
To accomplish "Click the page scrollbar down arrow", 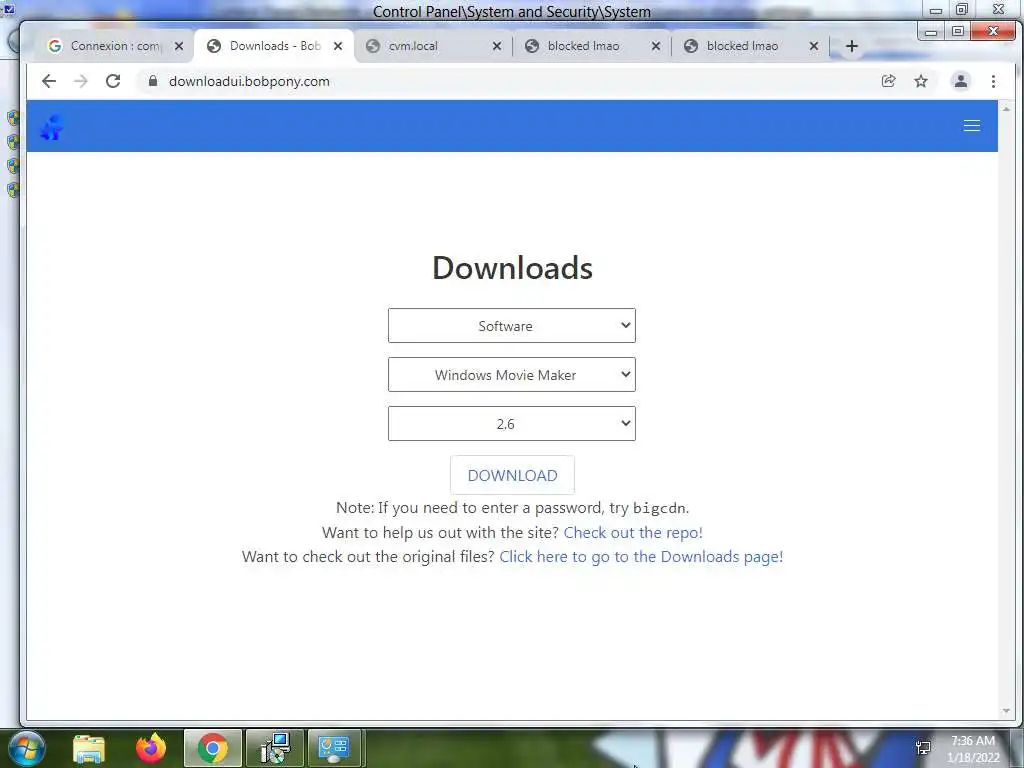I will click(1006, 711).
